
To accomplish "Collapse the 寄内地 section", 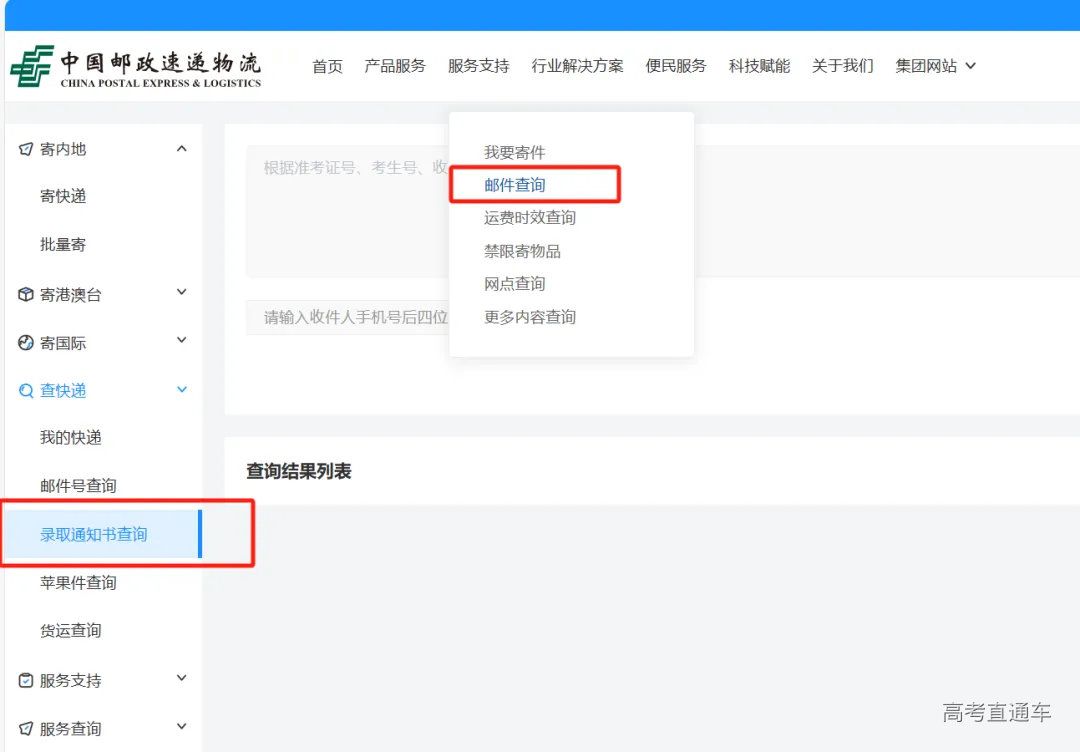I will [x=181, y=148].
